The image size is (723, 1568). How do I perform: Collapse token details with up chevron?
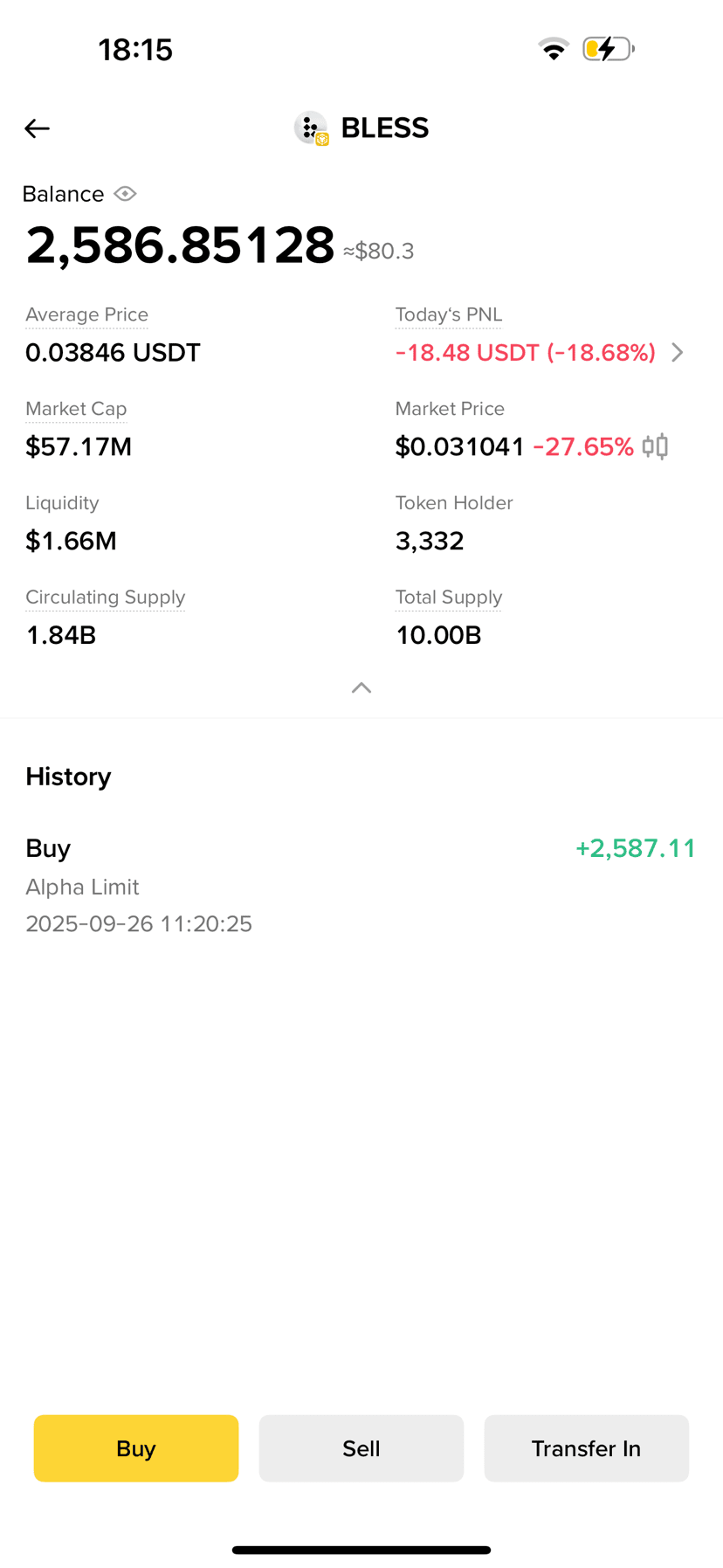tap(361, 688)
